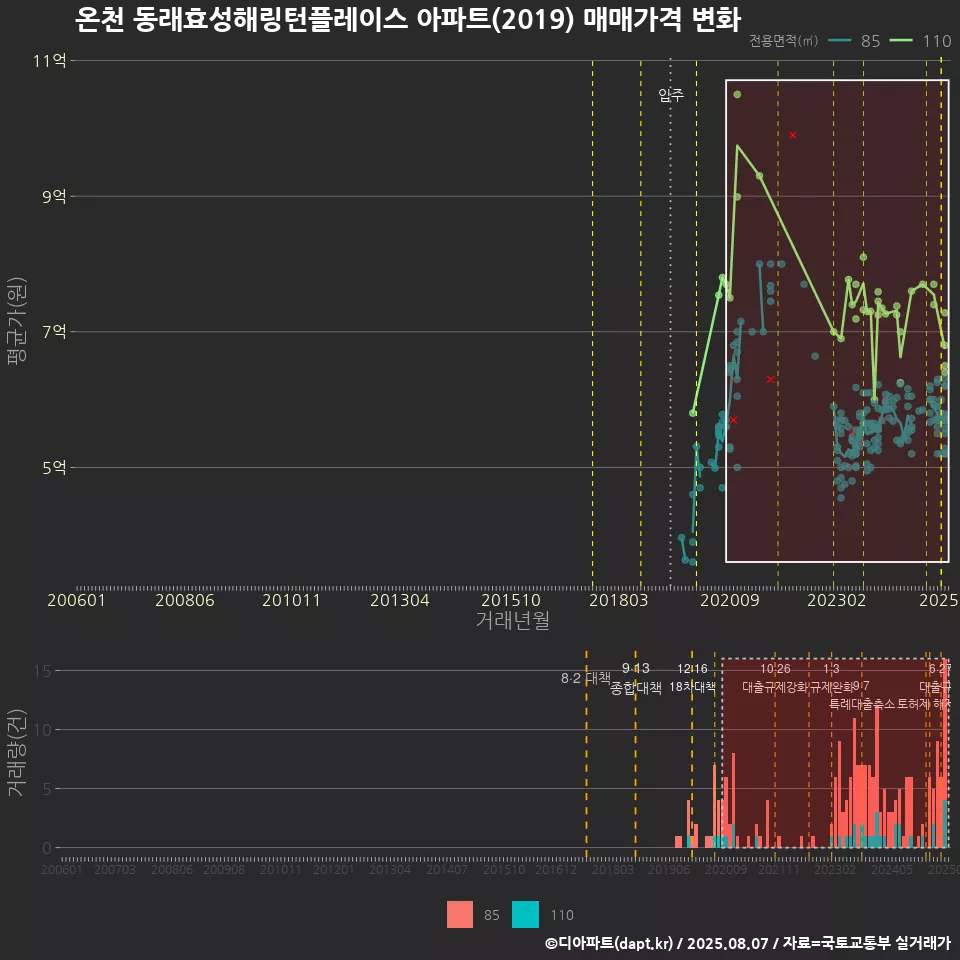960x960 pixels.
Task: Click the 201510 label on the price chart axis
Action: click(511, 600)
